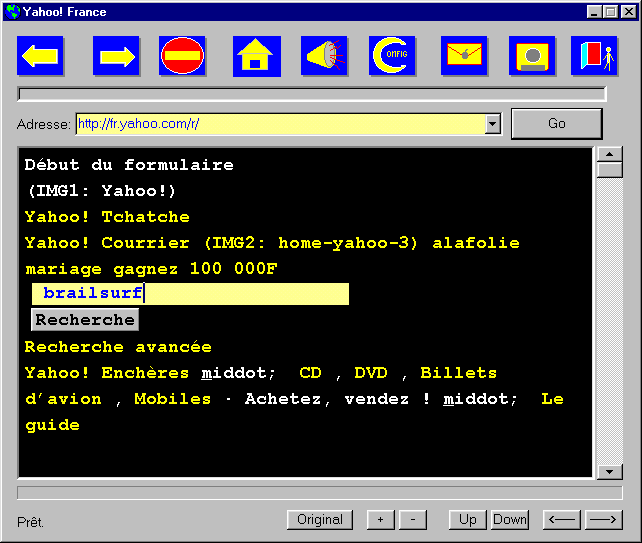
Task: Click the right arrow button at bottom
Action: pyautogui.click(x=604, y=520)
